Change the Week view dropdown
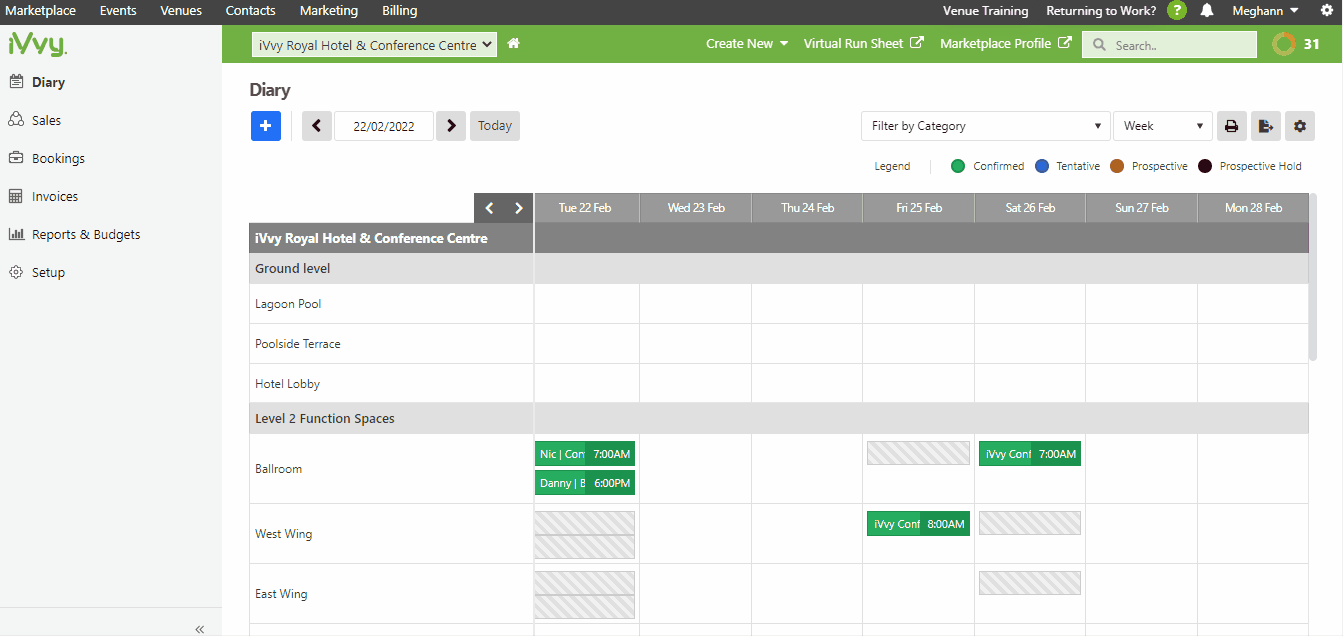 coord(1163,126)
